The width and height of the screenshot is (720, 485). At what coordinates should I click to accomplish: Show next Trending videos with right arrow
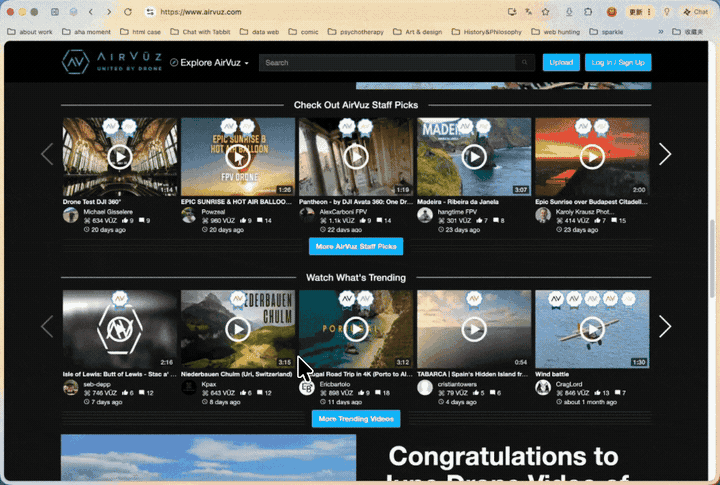click(665, 327)
